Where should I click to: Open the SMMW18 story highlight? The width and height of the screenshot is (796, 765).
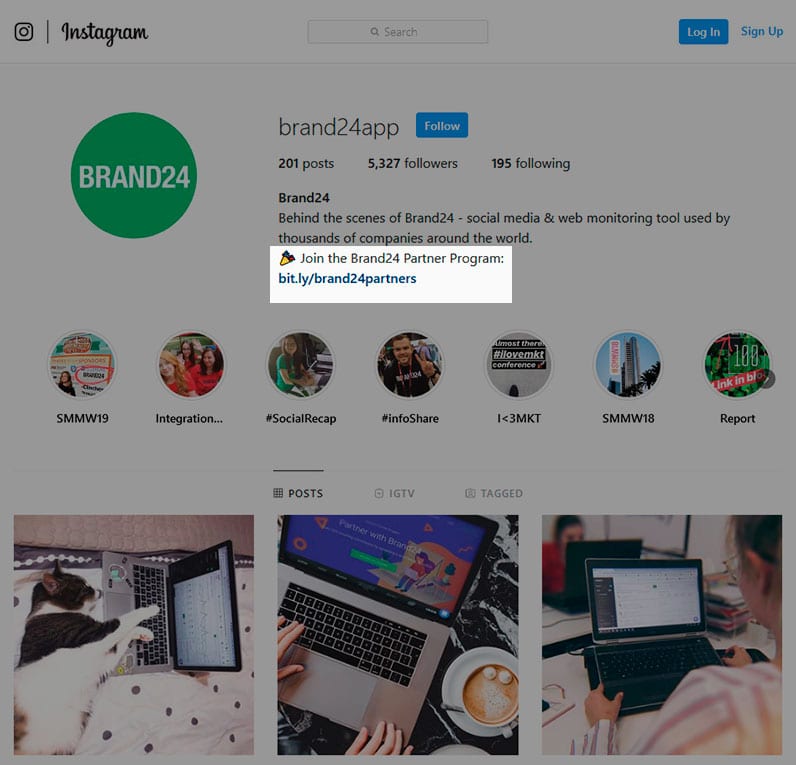pyautogui.click(x=628, y=364)
